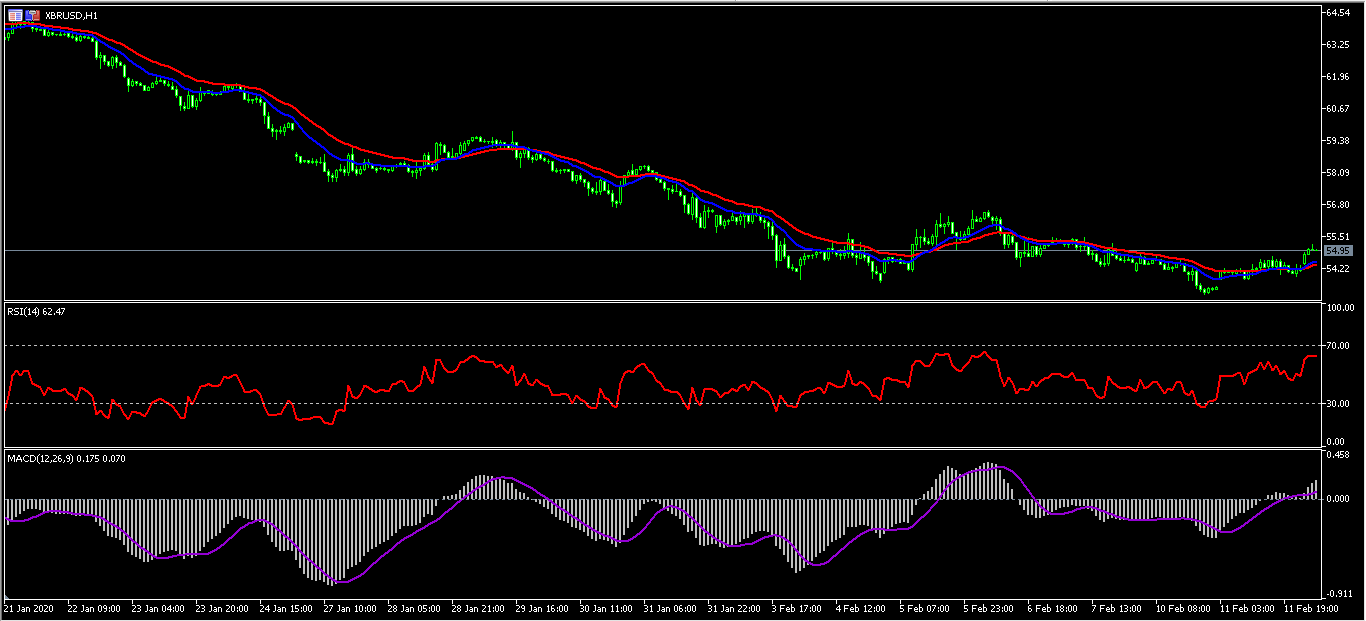Click the MACD(12,26,9) indicator label
Screen dimensions: 1366x621
(x=66, y=458)
